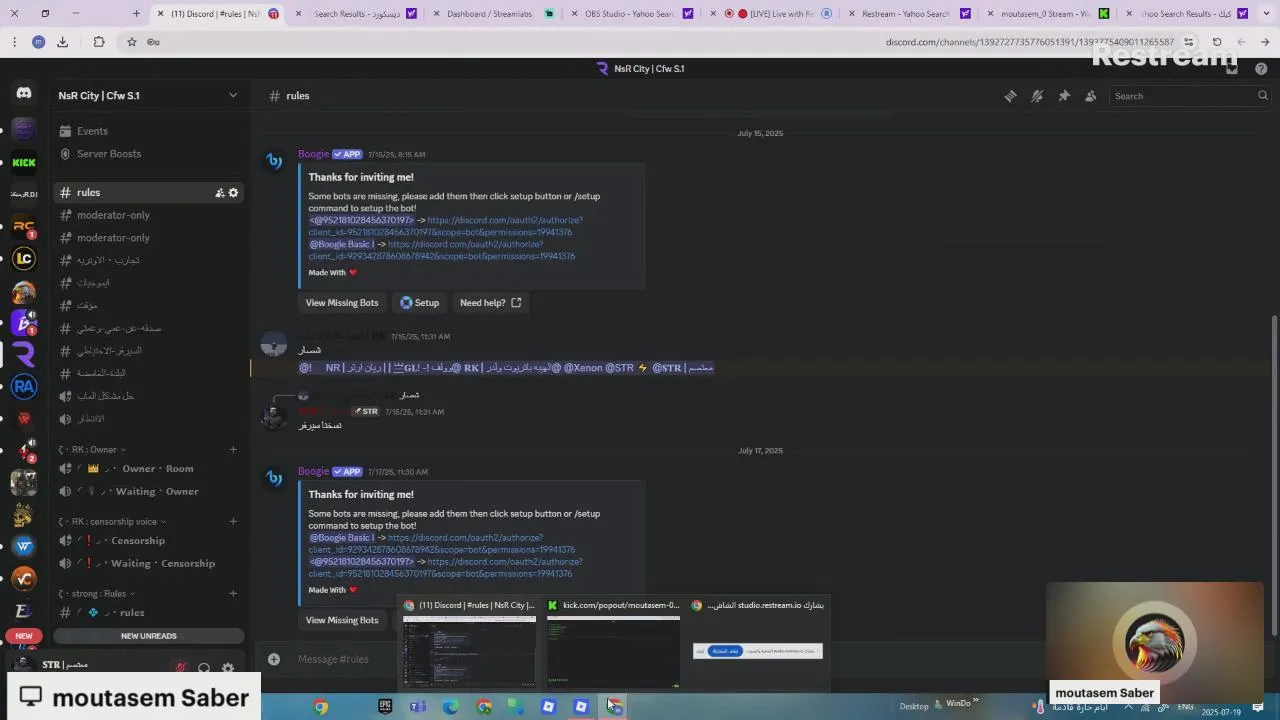Reload the page in browser toolbar
The height and width of the screenshot is (720, 1280).
(x=1217, y=42)
